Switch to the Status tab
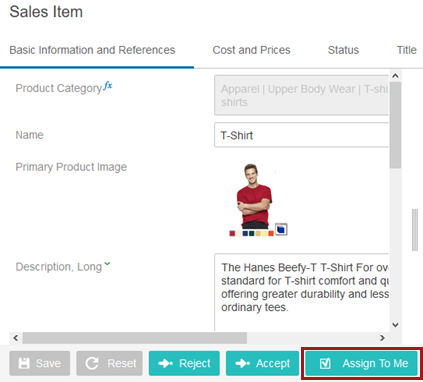Image resolution: width=423 pixels, height=382 pixels. point(343,50)
